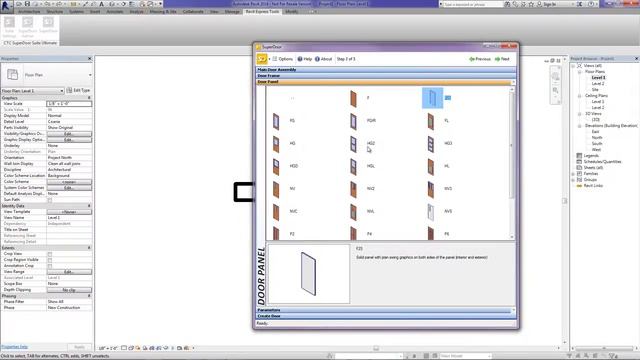Pick the P4 door panel icon
The height and width of the screenshot is (360, 640).
coord(353,233)
